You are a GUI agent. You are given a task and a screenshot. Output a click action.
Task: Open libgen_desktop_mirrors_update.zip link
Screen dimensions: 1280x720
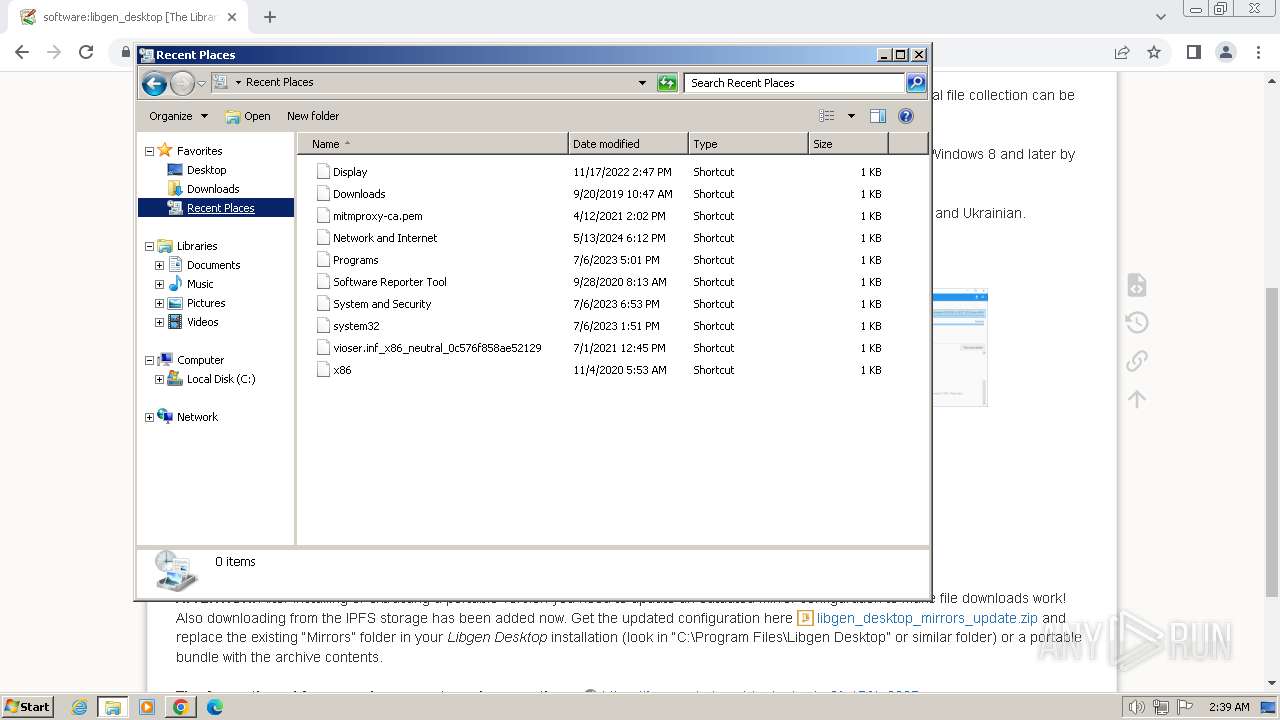927,618
